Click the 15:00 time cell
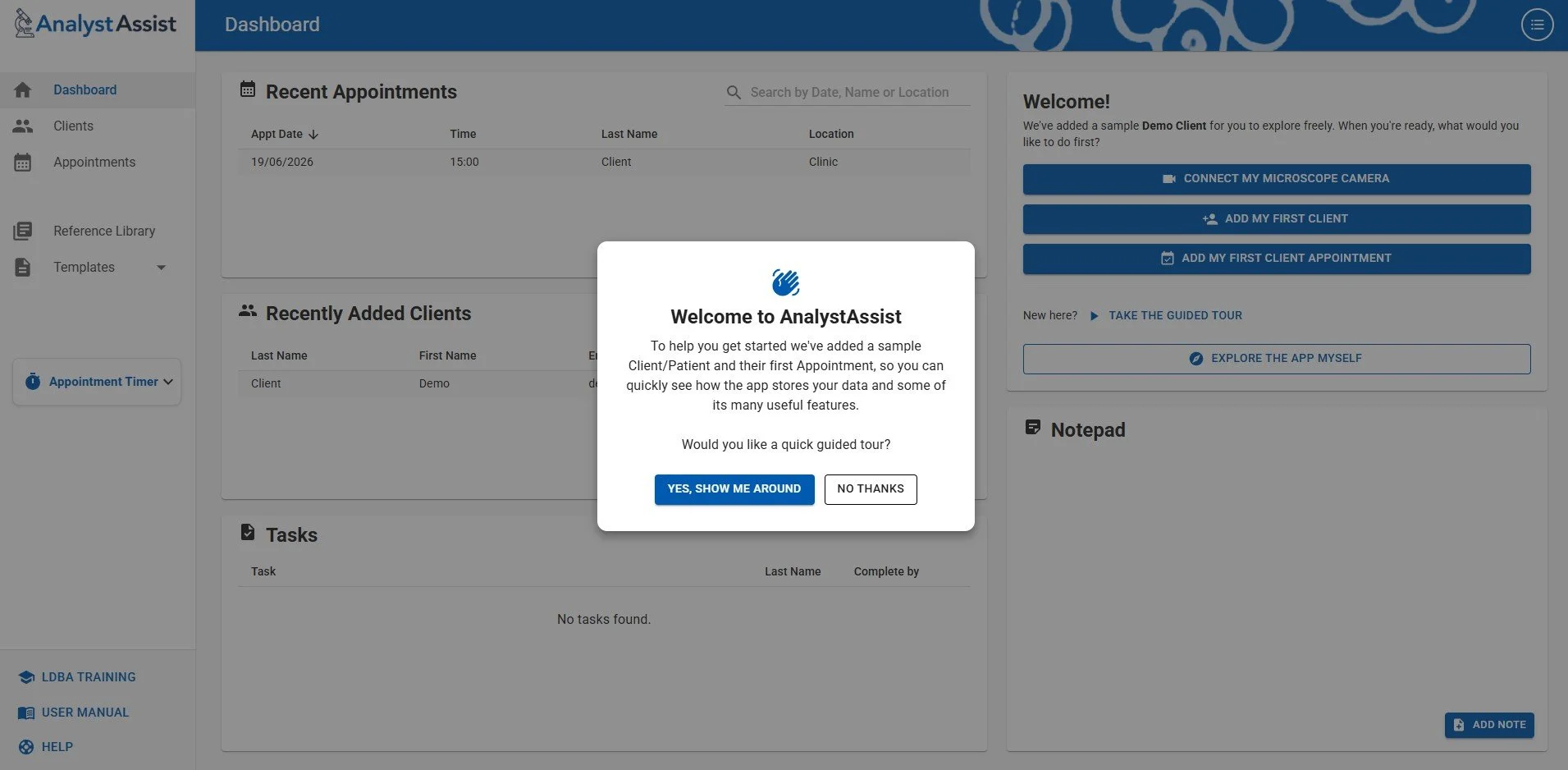The width and height of the screenshot is (1568, 770). click(x=464, y=162)
